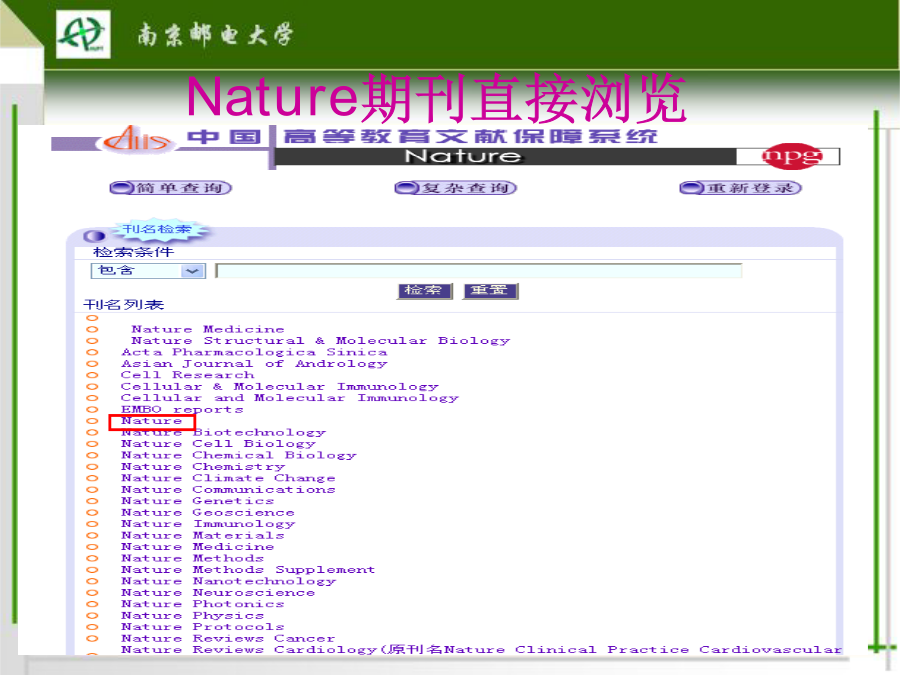This screenshot has height=675, width=900.
Task: Open the Nature Geoscience link
Action: [x=208, y=513]
